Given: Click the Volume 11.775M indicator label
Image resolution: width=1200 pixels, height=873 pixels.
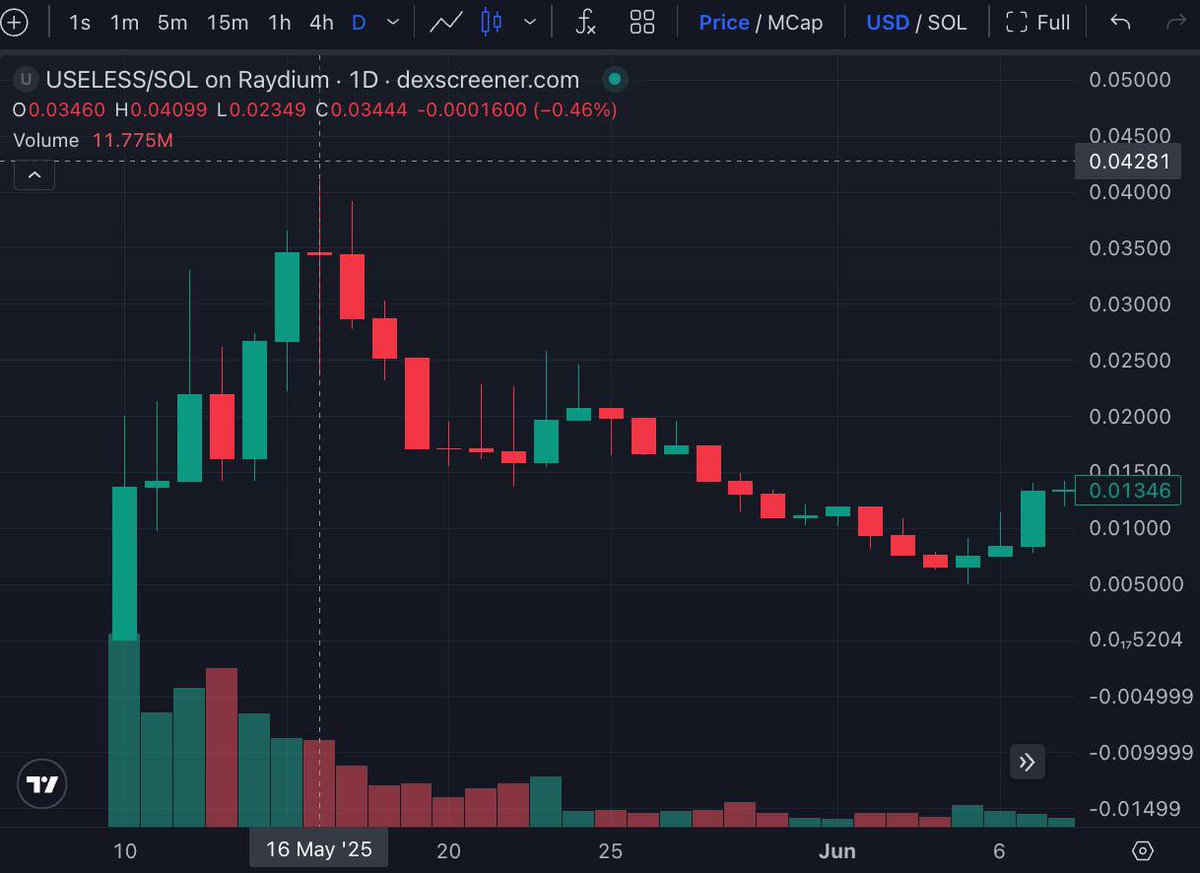Looking at the screenshot, I should pyautogui.click(x=93, y=140).
